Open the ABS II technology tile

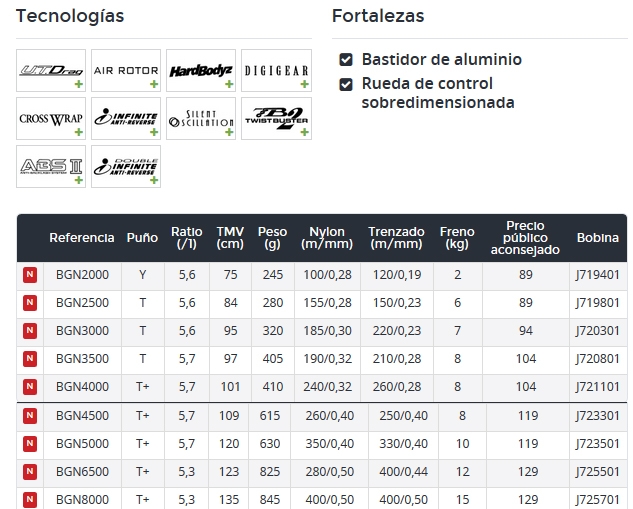click(x=51, y=167)
